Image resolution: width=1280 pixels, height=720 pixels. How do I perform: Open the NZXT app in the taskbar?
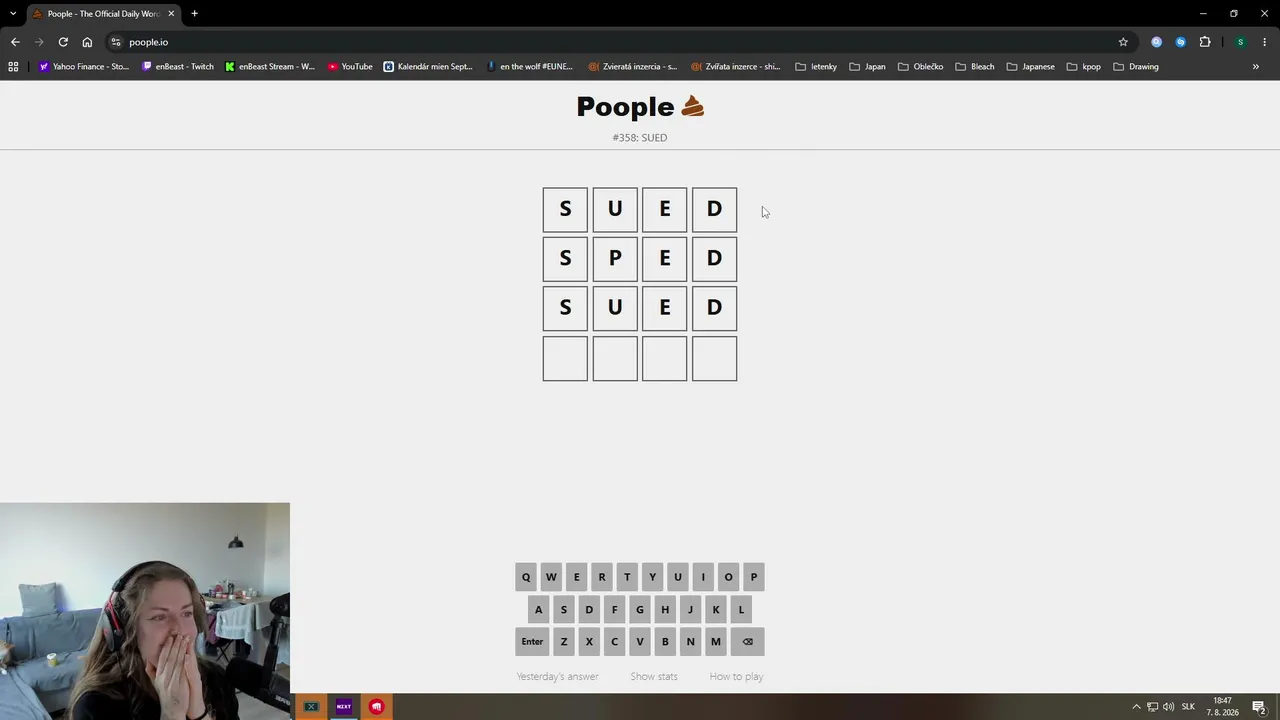(x=344, y=707)
